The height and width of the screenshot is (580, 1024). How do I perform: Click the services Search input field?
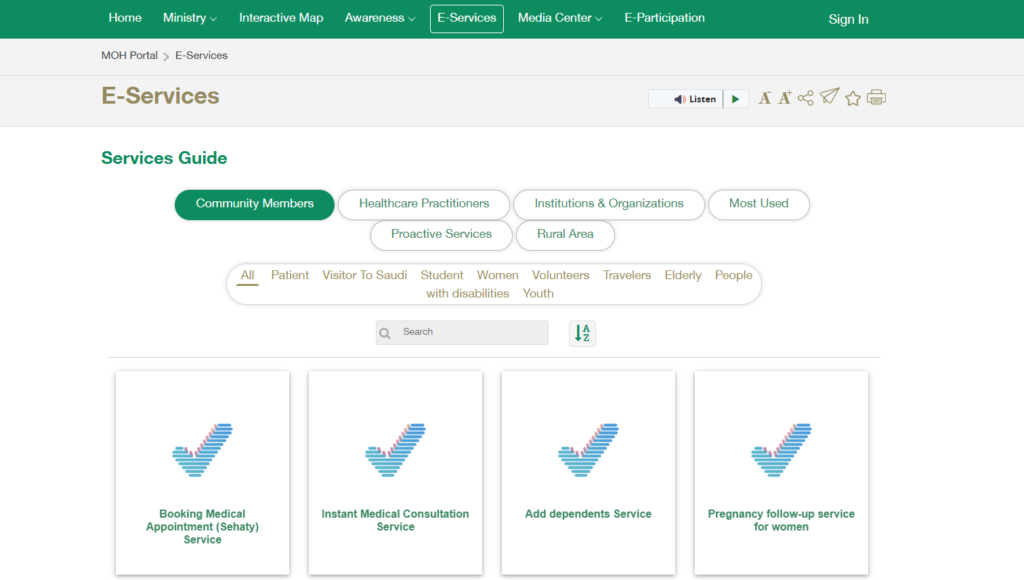(470, 332)
